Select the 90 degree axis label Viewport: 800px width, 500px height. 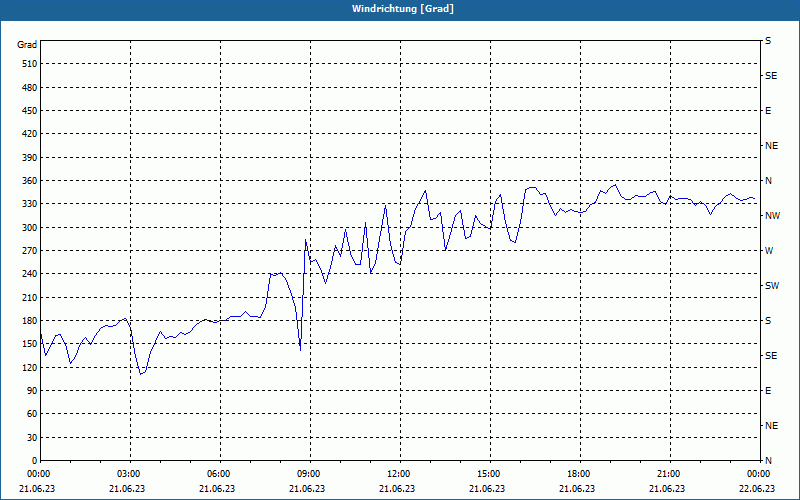[x=32, y=390]
